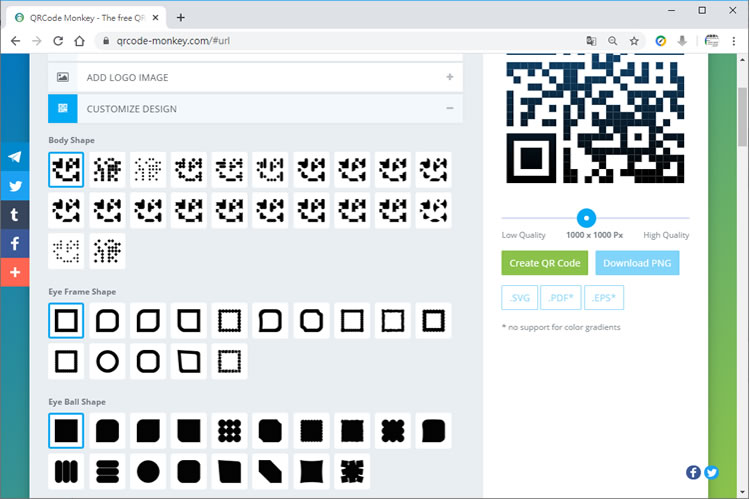Click the plus sign on Add Logo Image
This screenshot has width=750, height=499.
(450, 77)
